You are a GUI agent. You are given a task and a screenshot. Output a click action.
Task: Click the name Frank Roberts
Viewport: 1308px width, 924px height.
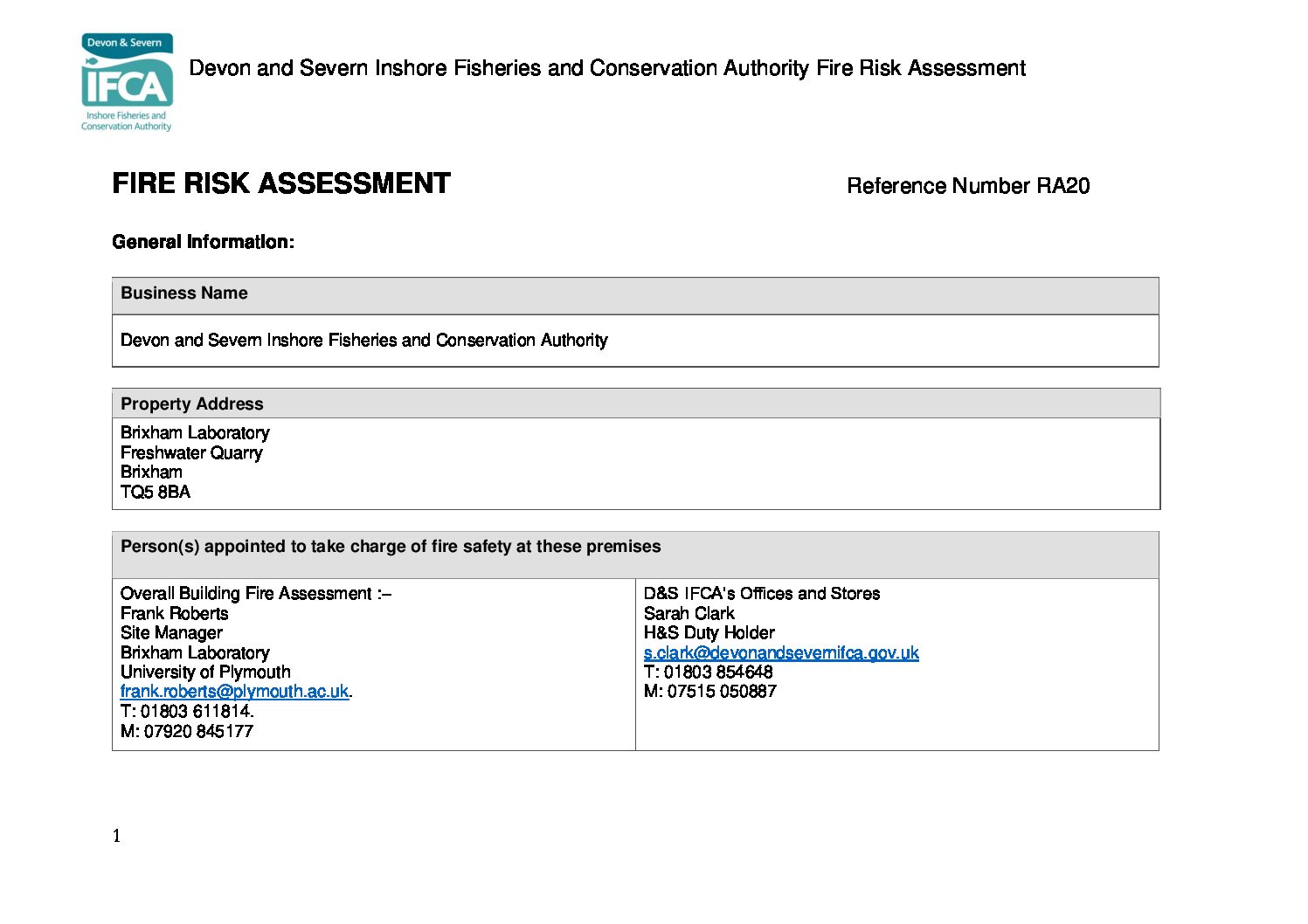click(x=174, y=613)
